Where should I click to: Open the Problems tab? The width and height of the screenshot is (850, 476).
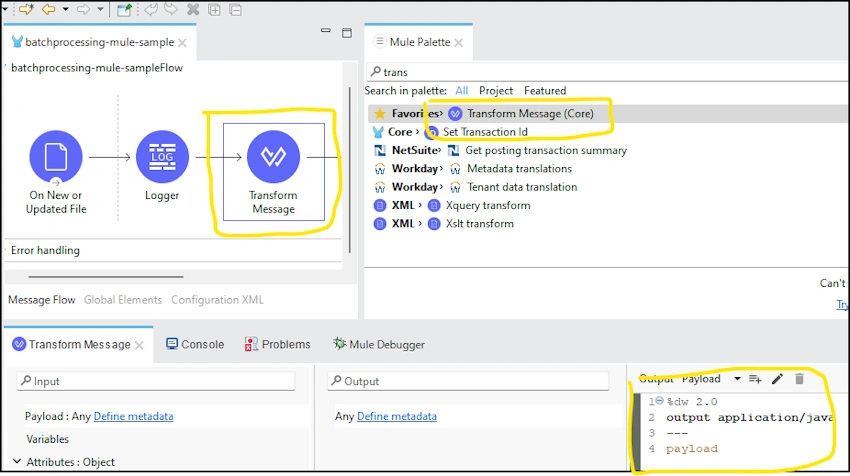[278, 344]
